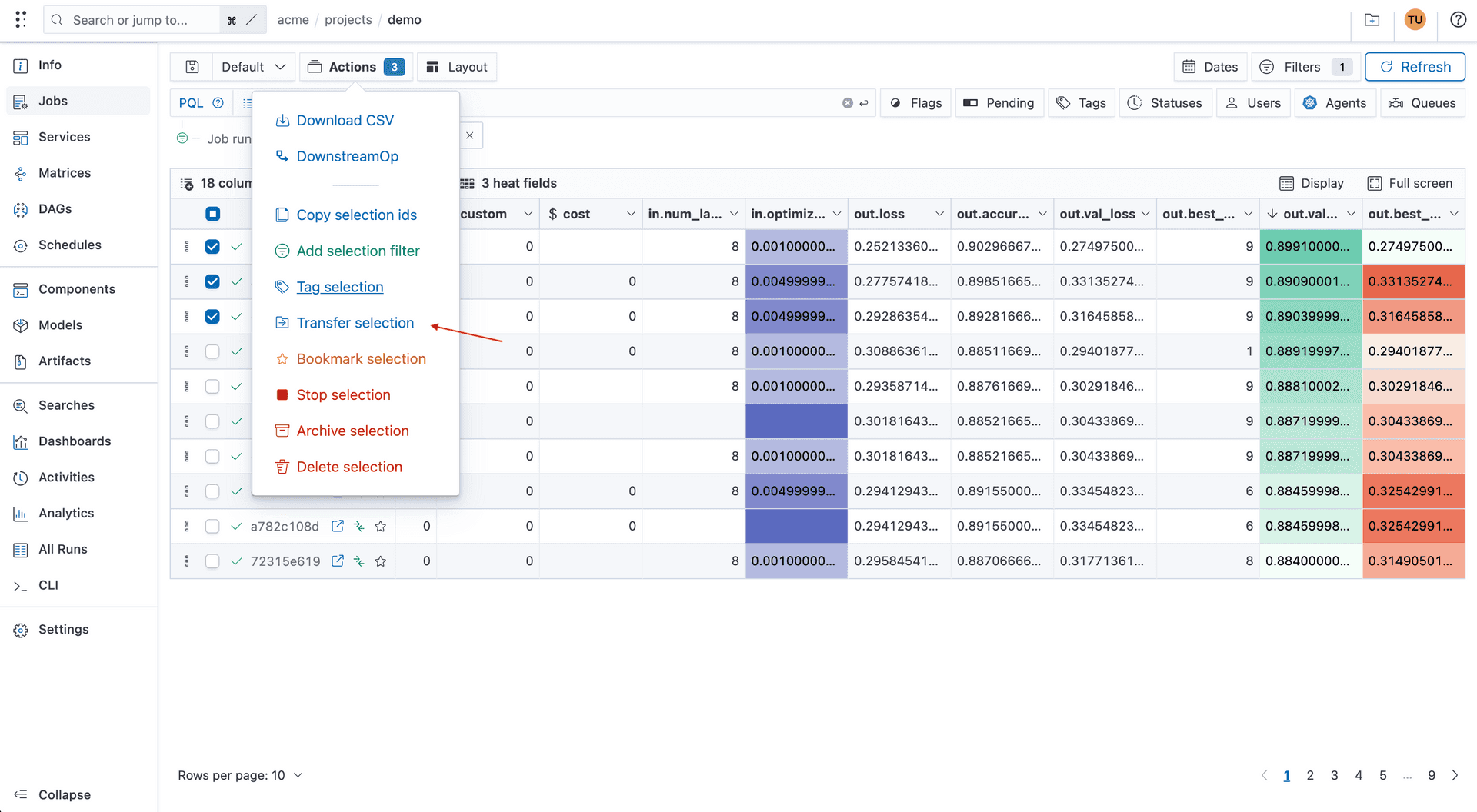The width and height of the screenshot is (1477, 812).
Task: Toggle the select-all header checkbox
Action: [212, 214]
